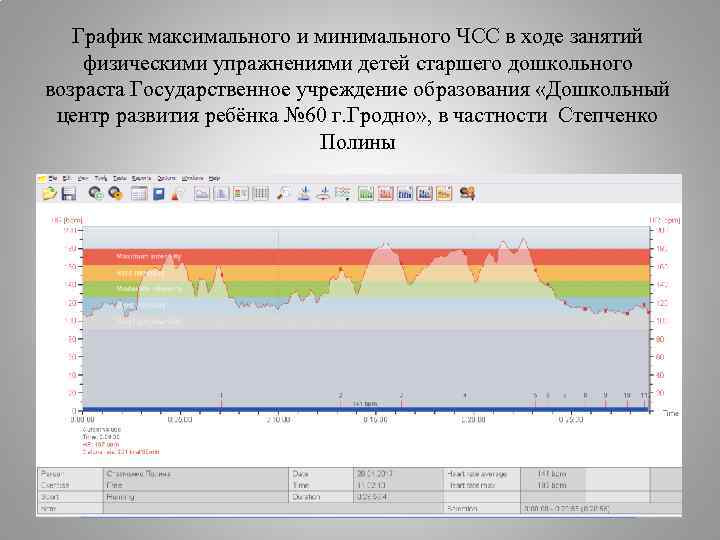Click the light blue bar chart icon
The height and width of the screenshot is (540, 720).
click(x=405, y=193)
